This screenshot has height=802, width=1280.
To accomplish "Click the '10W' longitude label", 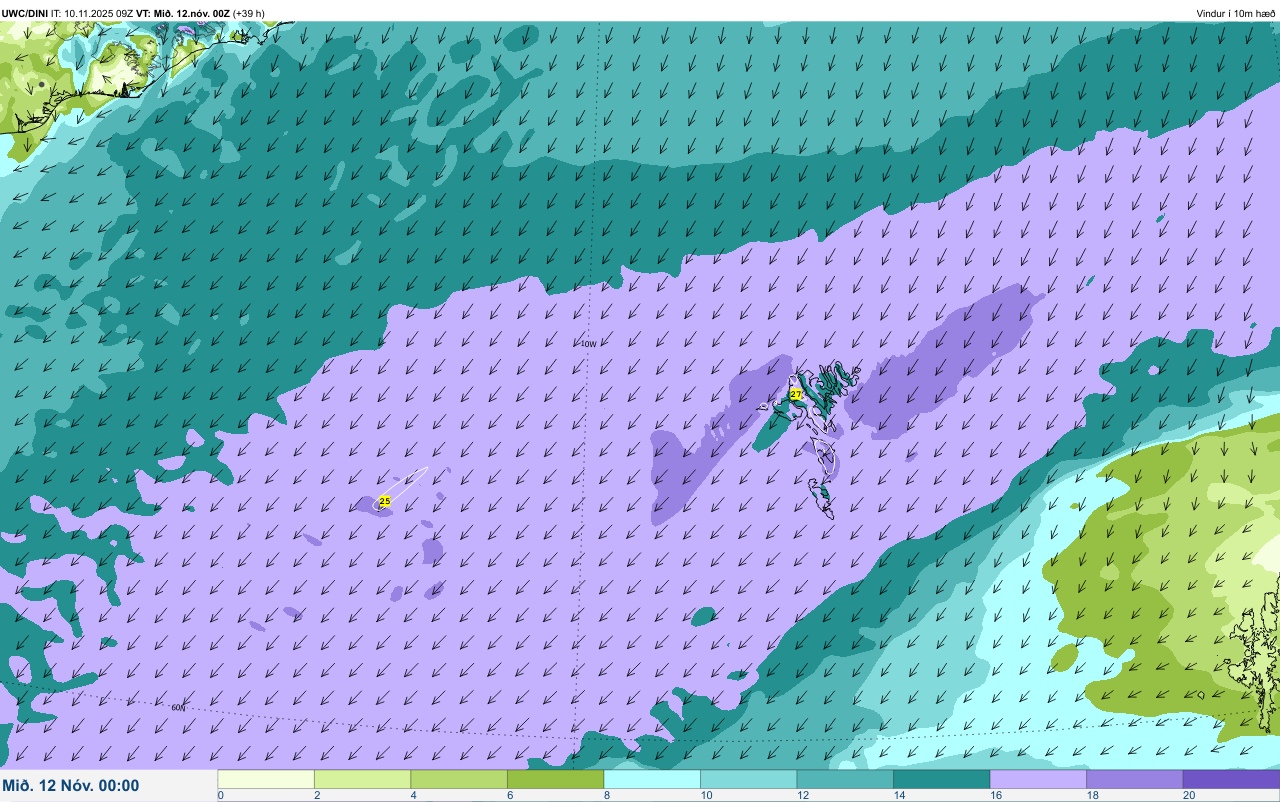I will (589, 344).
